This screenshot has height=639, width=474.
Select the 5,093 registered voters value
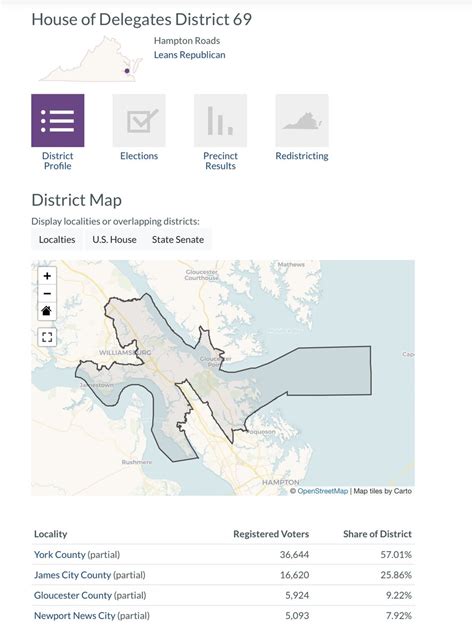click(297, 616)
